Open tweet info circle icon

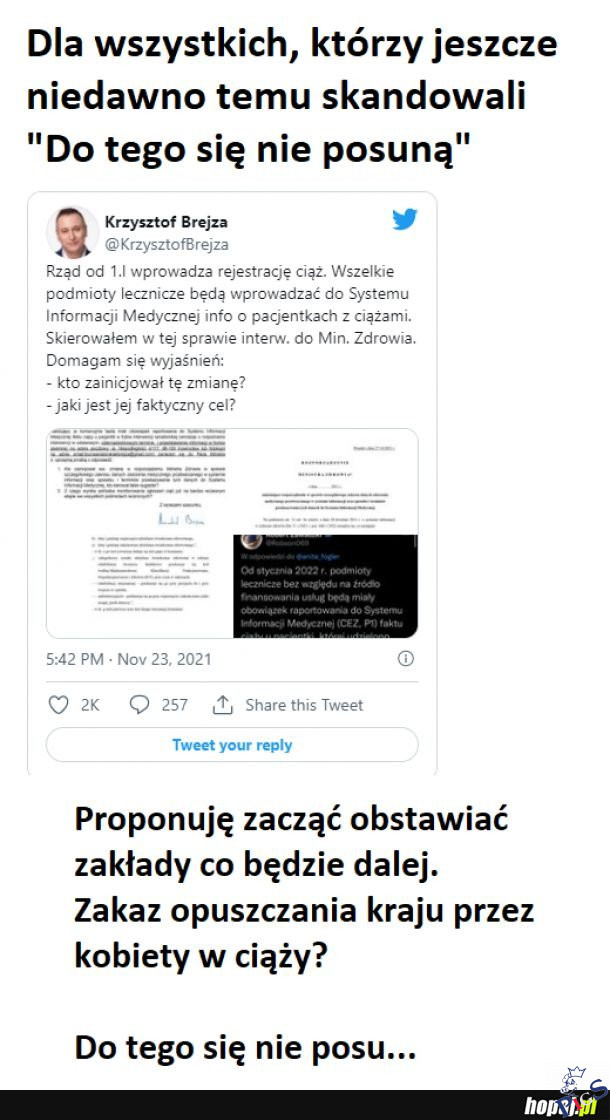[x=406, y=659]
